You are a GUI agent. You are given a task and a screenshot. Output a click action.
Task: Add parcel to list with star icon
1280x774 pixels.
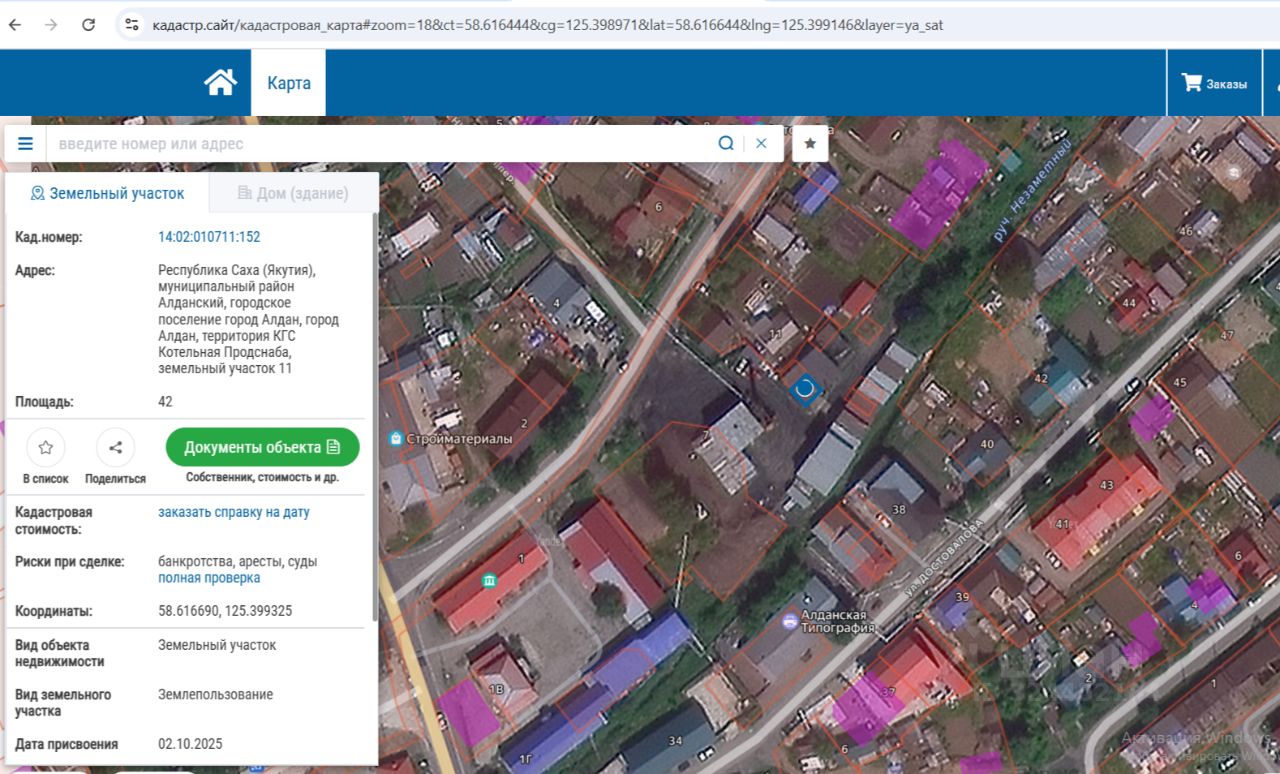(x=46, y=448)
